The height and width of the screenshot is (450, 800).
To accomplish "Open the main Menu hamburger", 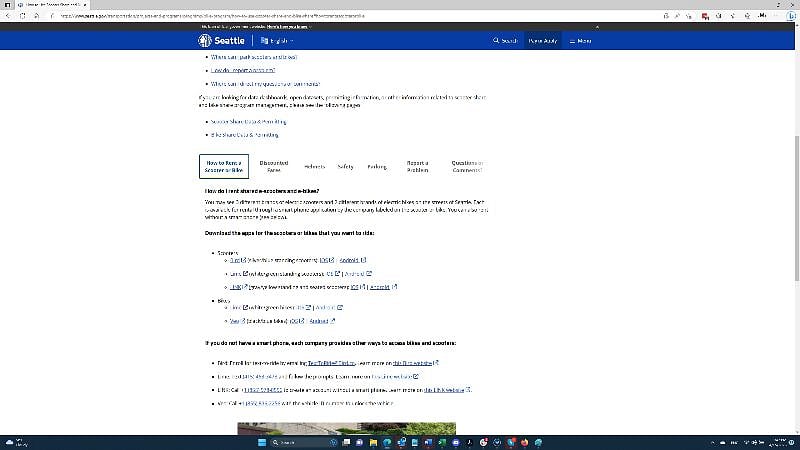I will (x=580, y=41).
